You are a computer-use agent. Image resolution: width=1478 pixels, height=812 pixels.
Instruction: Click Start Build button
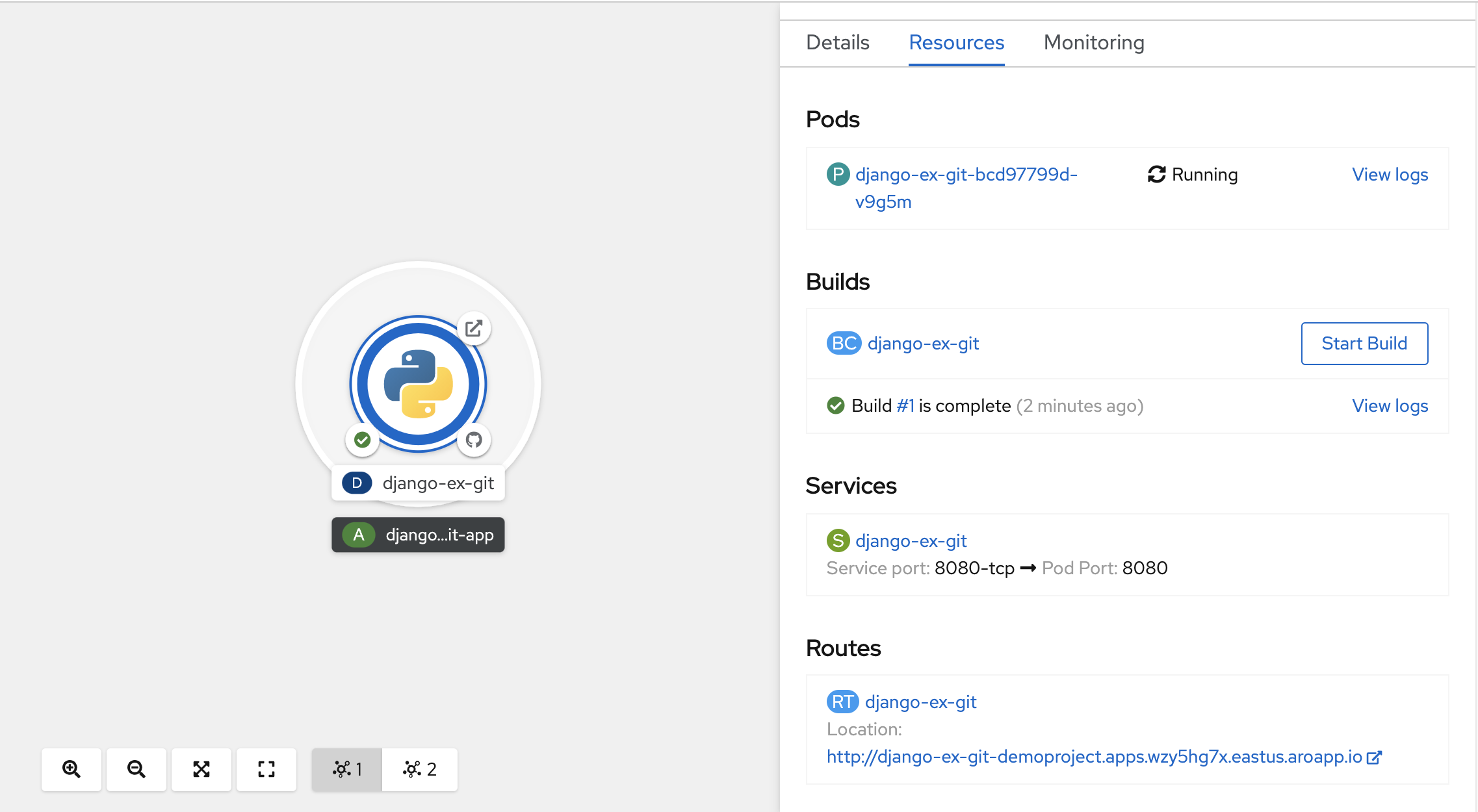(1363, 343)
